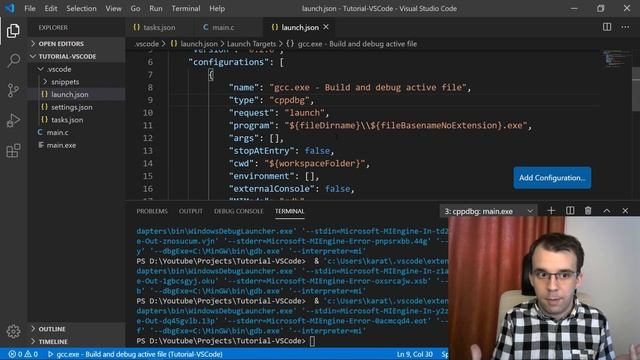This screenshot has height=360, width=640.
Task: Open the View menu
Action: coord(113,8)
